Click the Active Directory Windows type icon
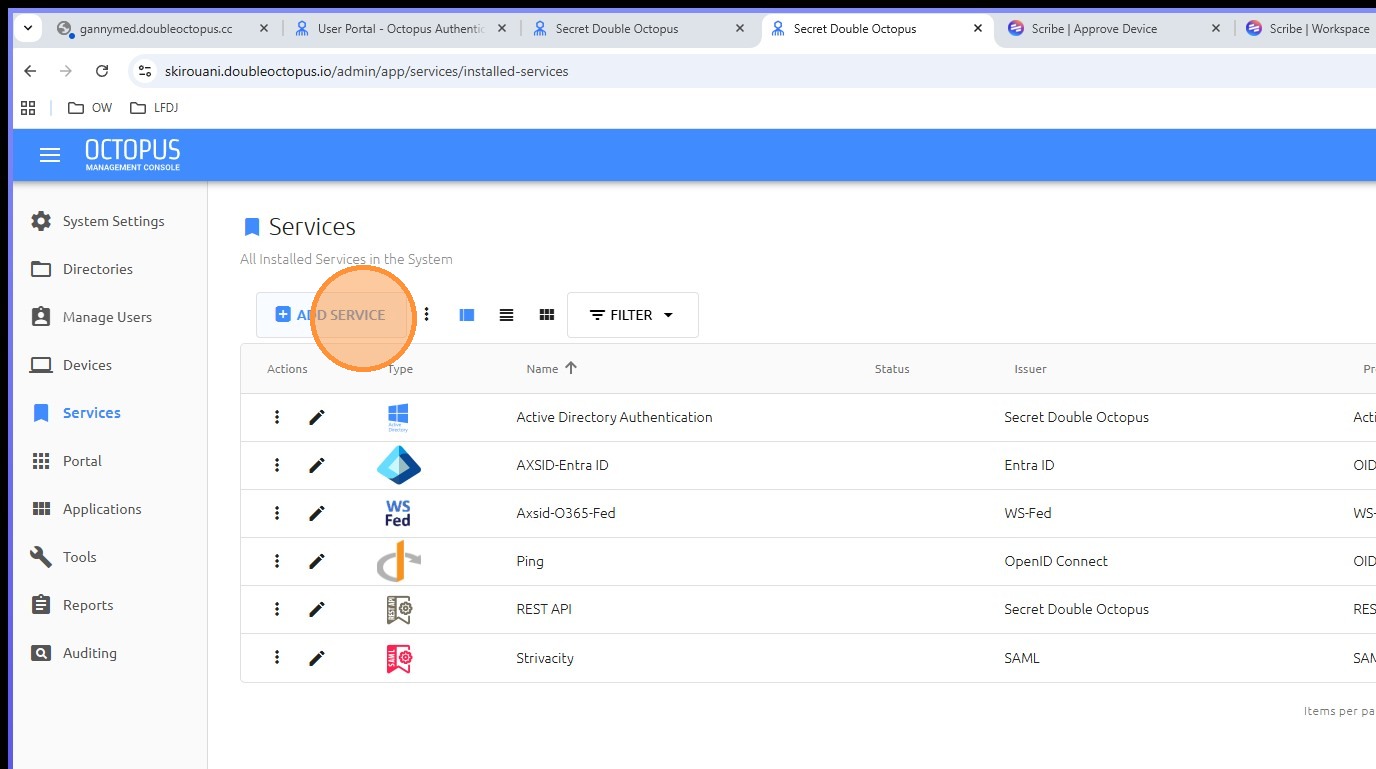1376x769 pixels. click(x=398, y=417)
